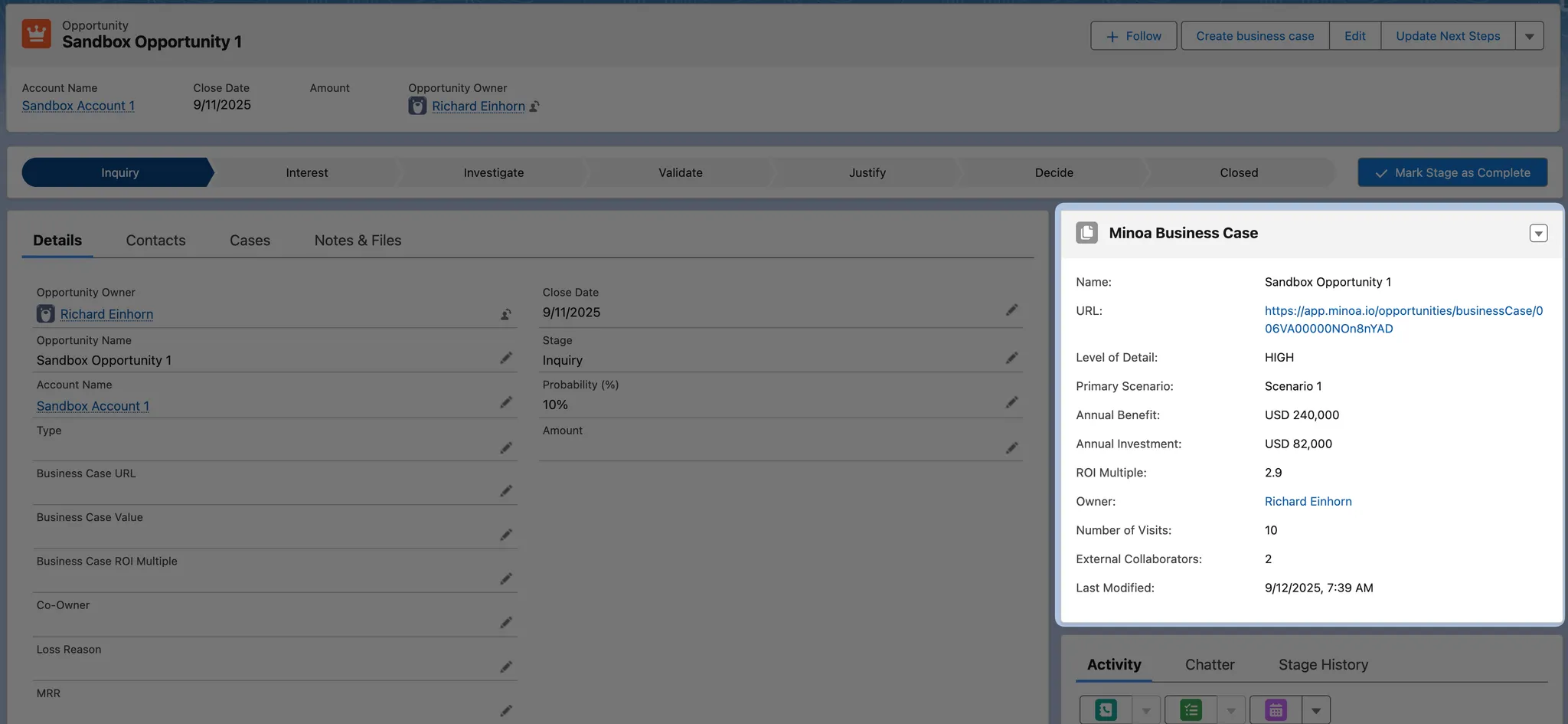Open the Notes & Files tab

(x=358, y=241)
